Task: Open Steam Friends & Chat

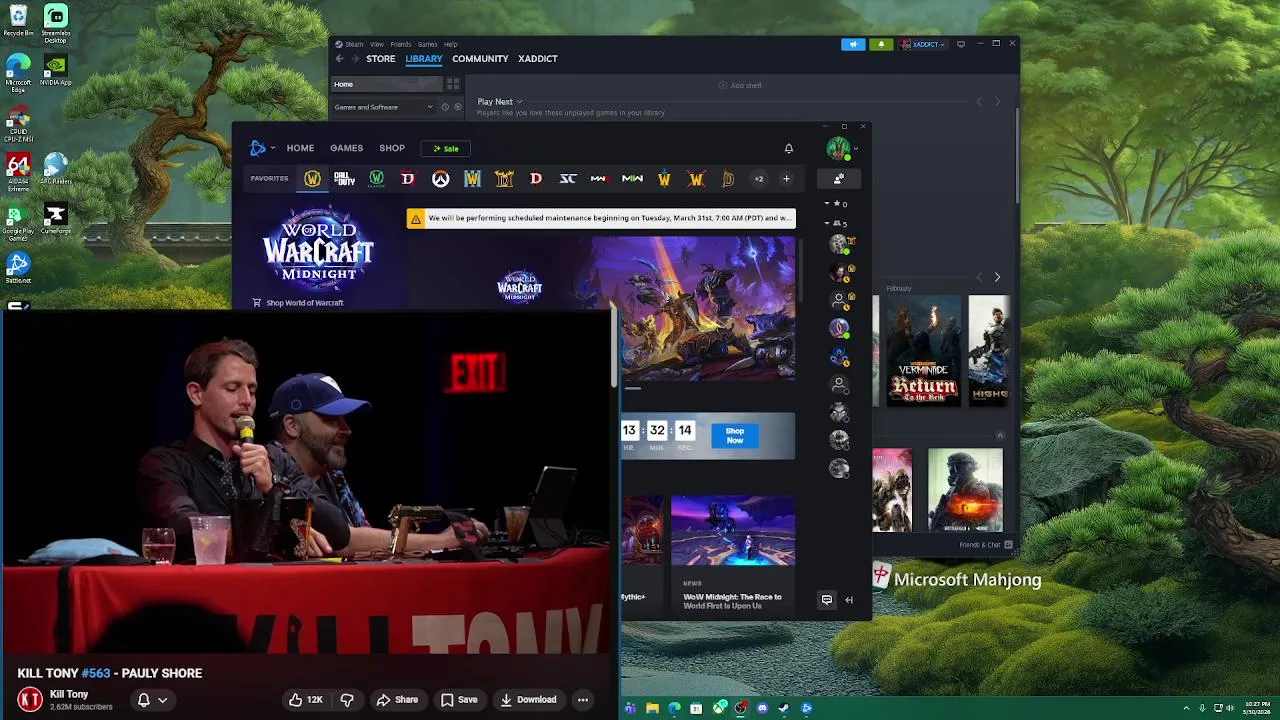Action: [x=986, y=545]
